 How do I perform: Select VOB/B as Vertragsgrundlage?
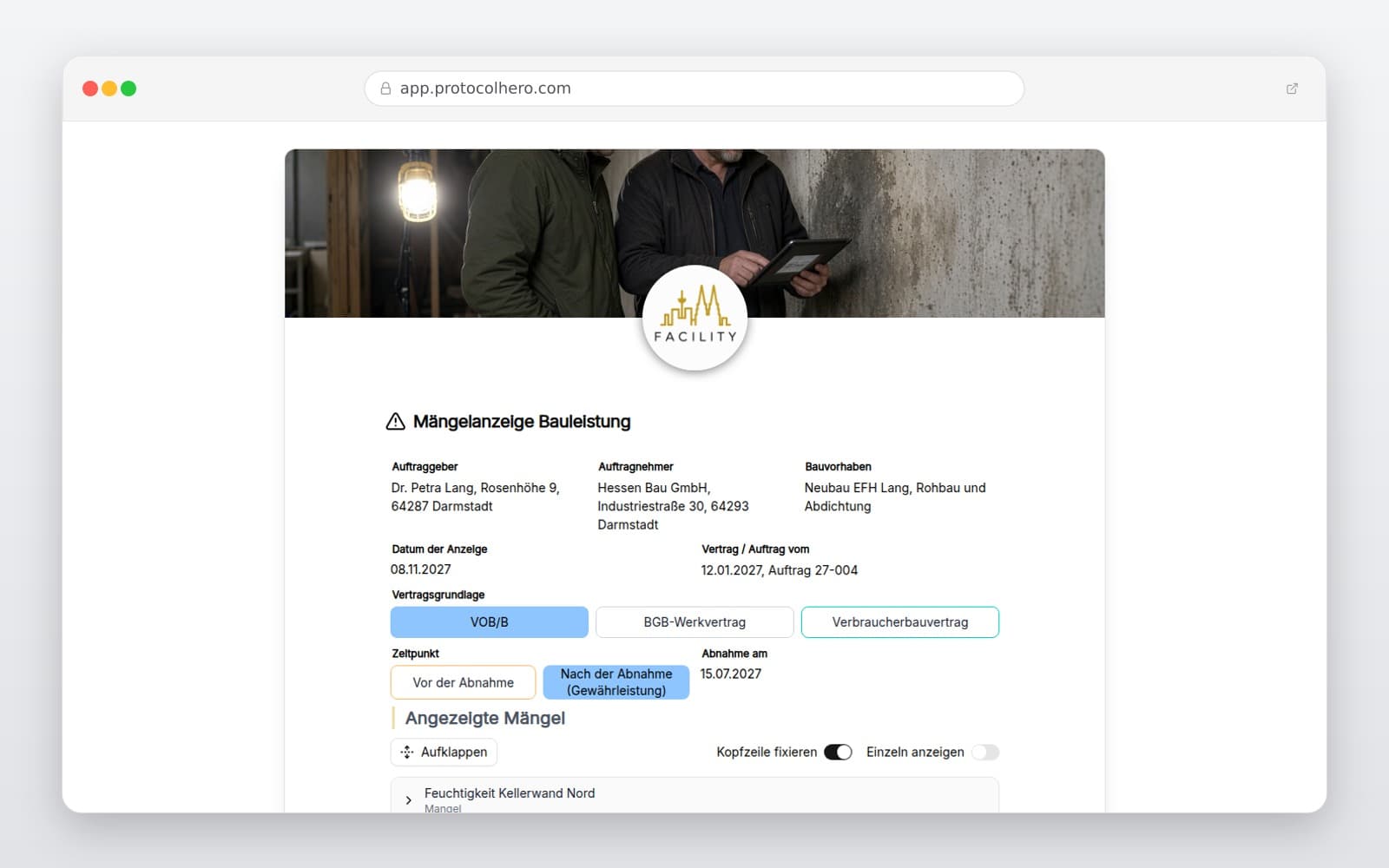pos(490,622)
